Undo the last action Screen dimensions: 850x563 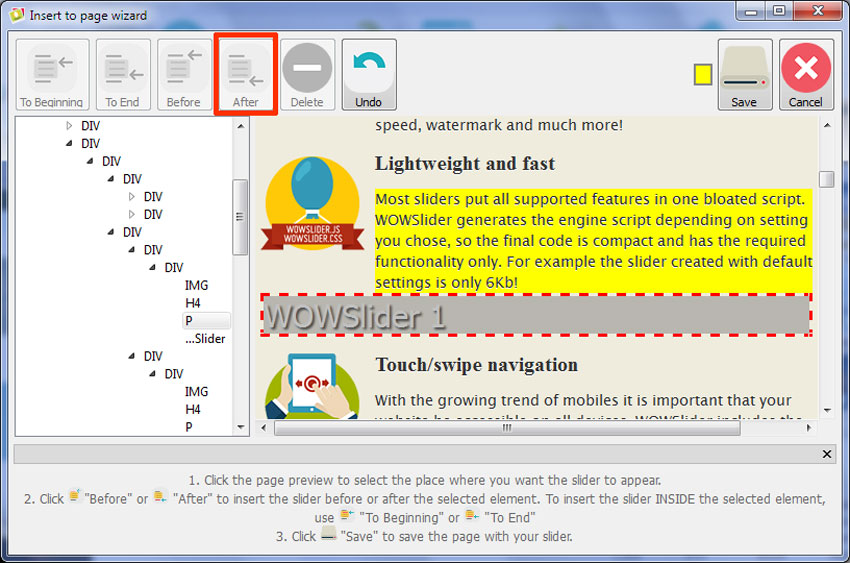click(x=369, y=74)
